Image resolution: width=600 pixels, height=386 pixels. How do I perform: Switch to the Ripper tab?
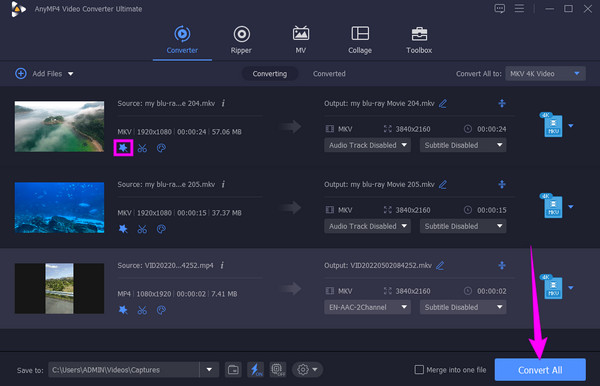[241, 40]
